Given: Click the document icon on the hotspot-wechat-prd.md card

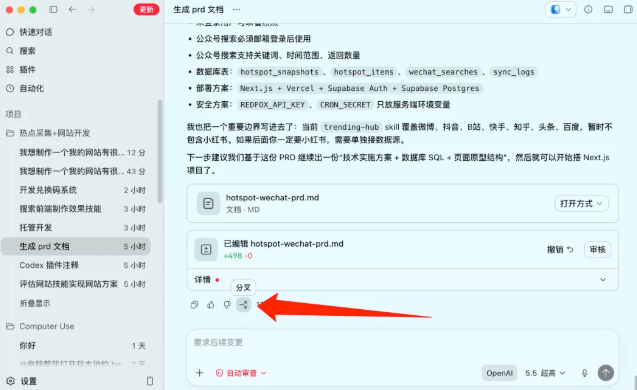Looking at the screenshot, I should (x=208, y=203).
